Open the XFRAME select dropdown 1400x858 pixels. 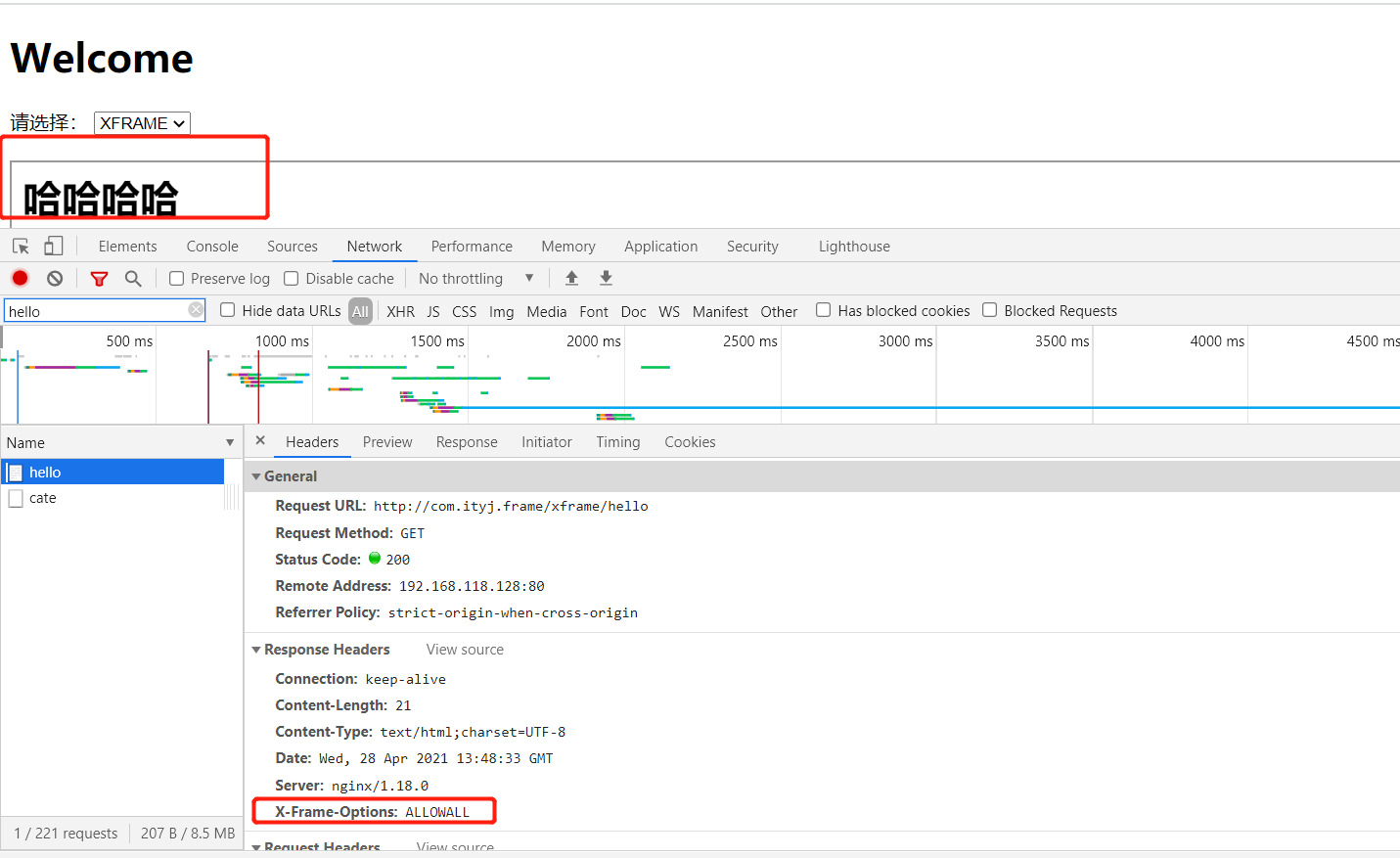pyautogui.click(x=141, y=123)
